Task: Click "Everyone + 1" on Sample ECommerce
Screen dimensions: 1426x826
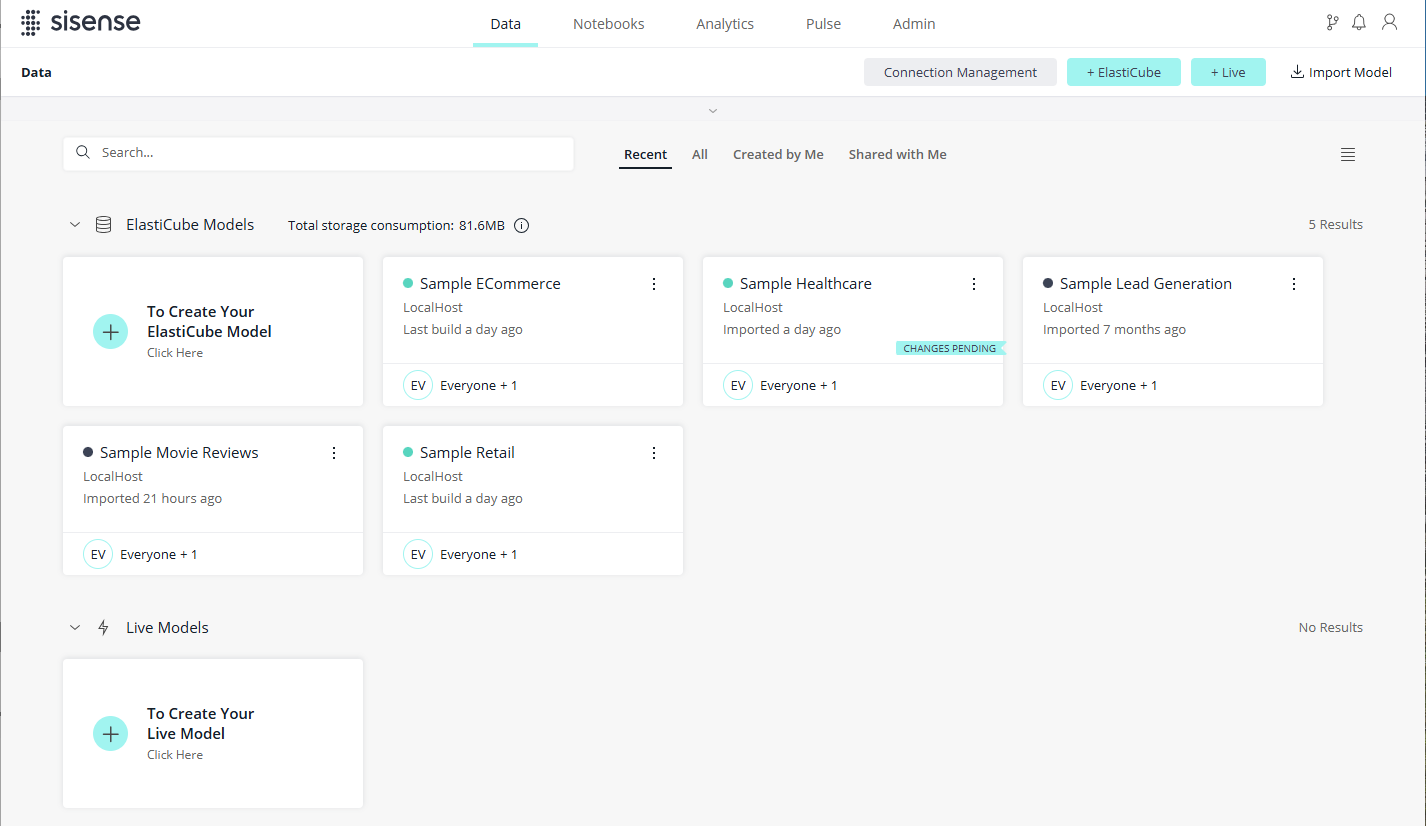Action: click(479, 386)
